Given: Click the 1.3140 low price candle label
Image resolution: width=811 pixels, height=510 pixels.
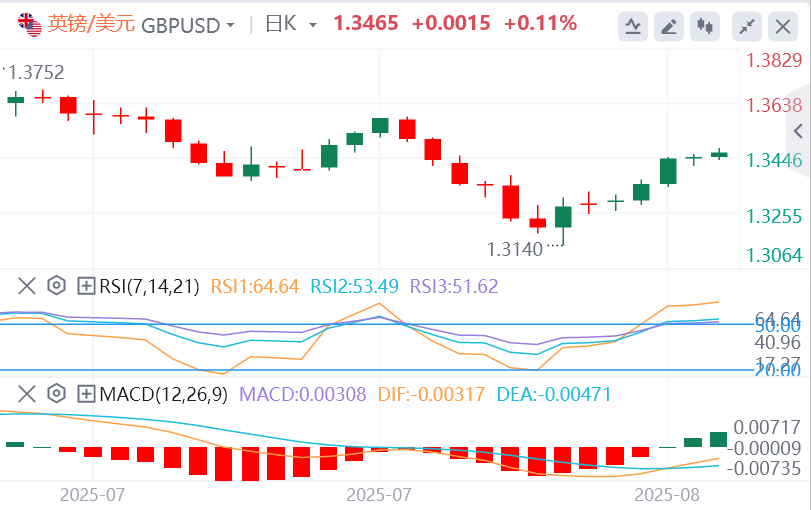Looking at the screenshot, I should tap(513, 249).
